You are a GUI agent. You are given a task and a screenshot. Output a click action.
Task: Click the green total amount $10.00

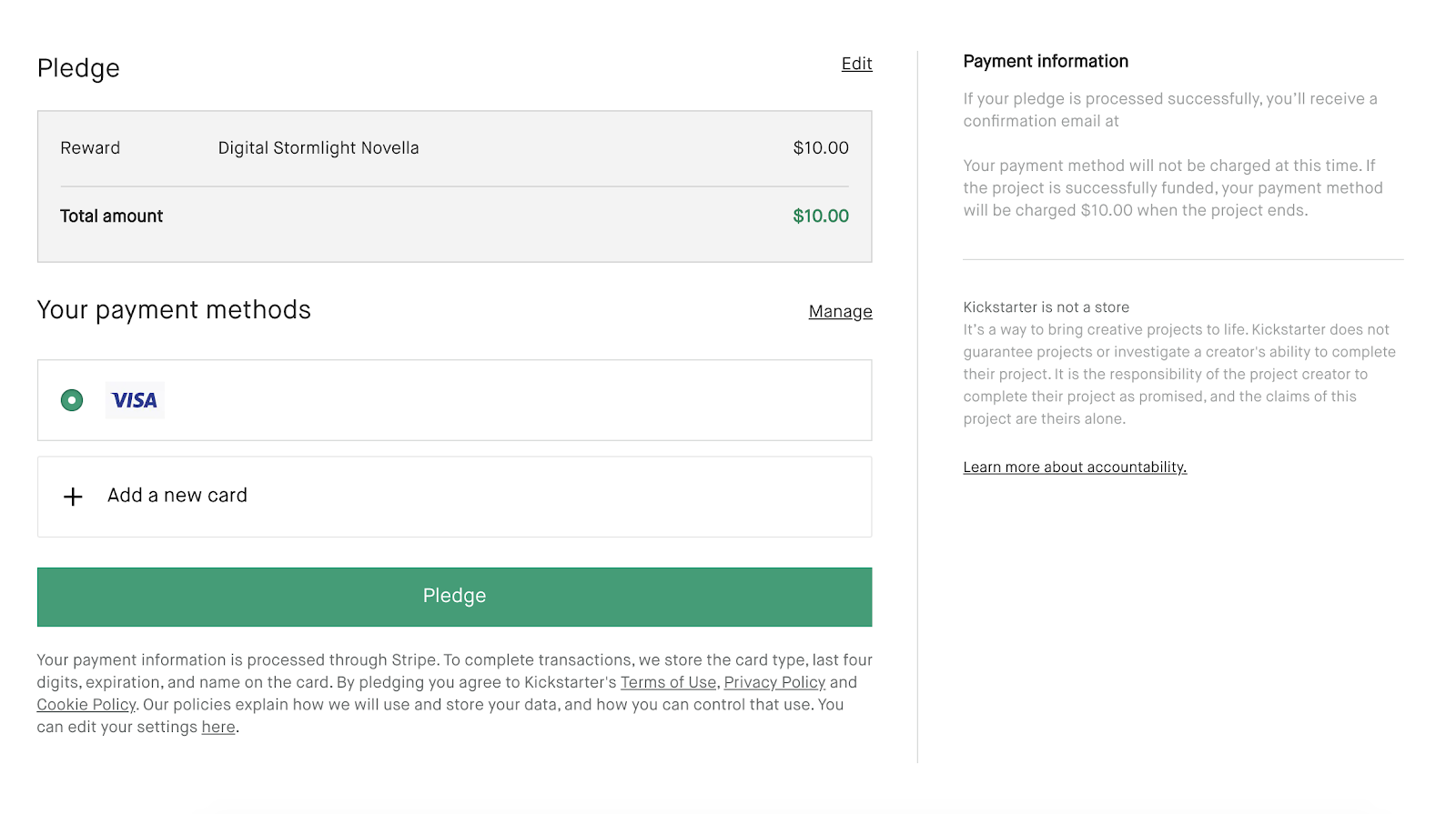click(x=821, y=216)
